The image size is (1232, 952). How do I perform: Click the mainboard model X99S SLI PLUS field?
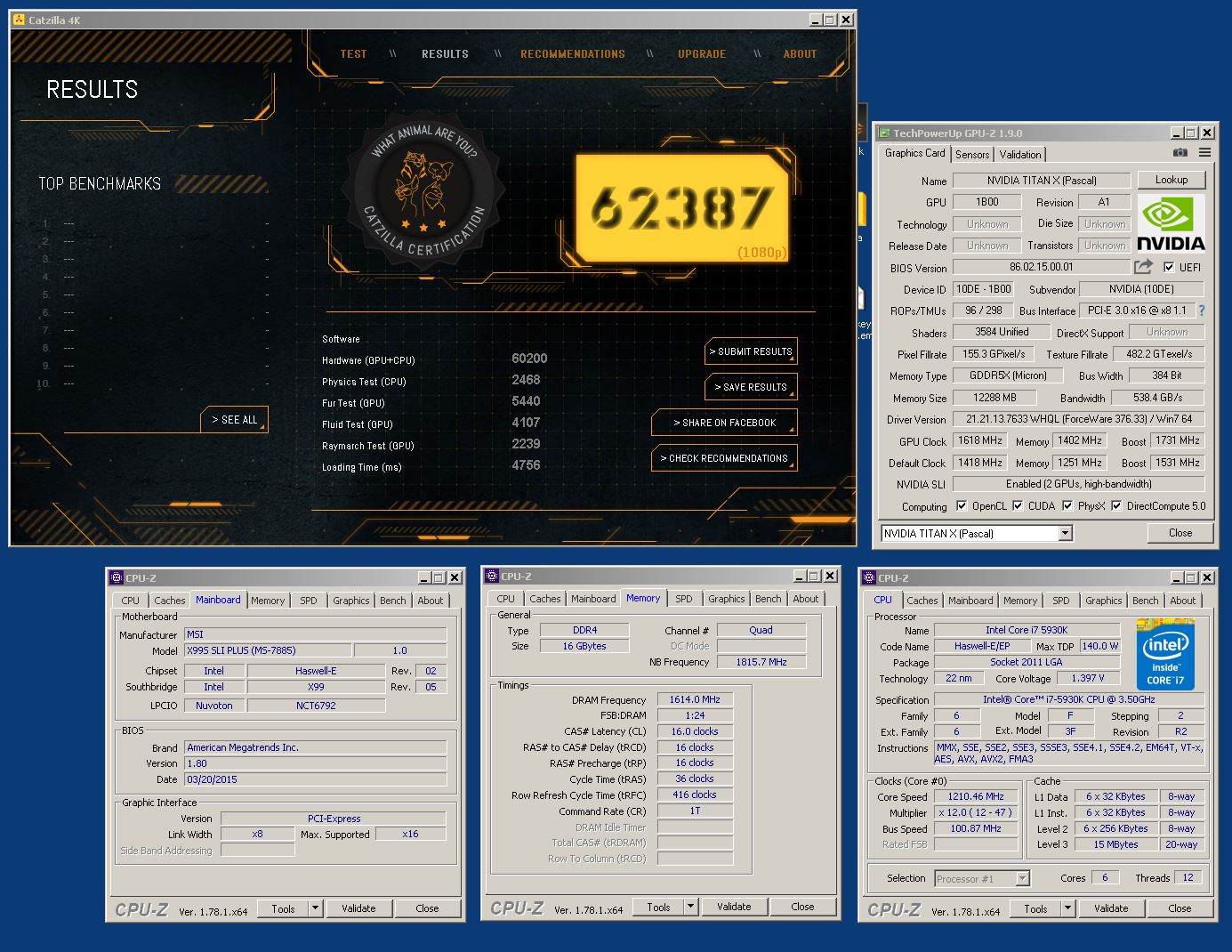(x=268, y=650)
